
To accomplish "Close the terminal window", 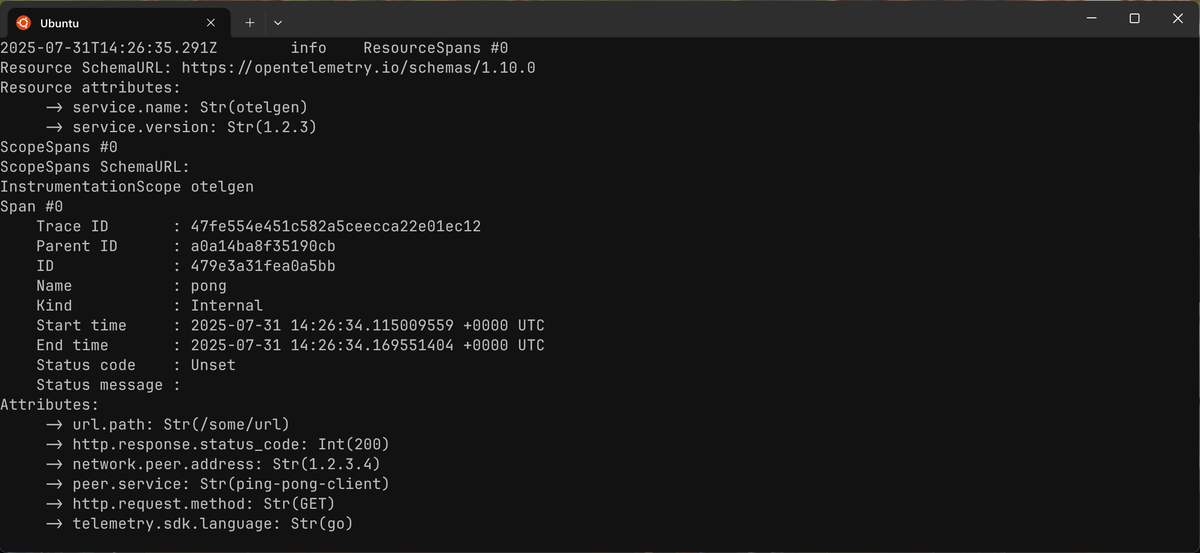I will pos(1178,19).
